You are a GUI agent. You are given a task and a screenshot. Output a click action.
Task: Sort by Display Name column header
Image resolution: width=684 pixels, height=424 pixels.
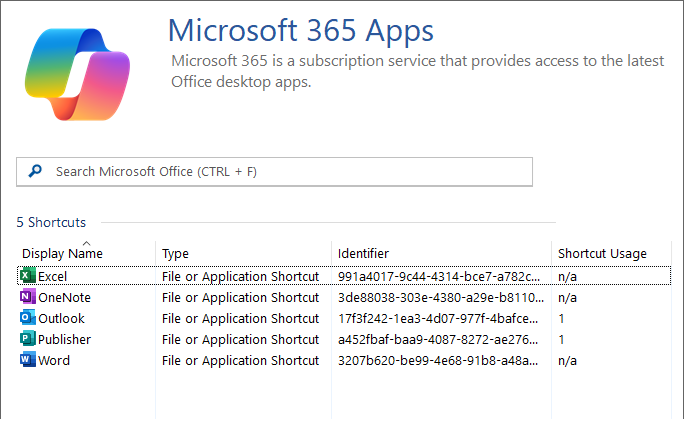[x=62, y=254]
